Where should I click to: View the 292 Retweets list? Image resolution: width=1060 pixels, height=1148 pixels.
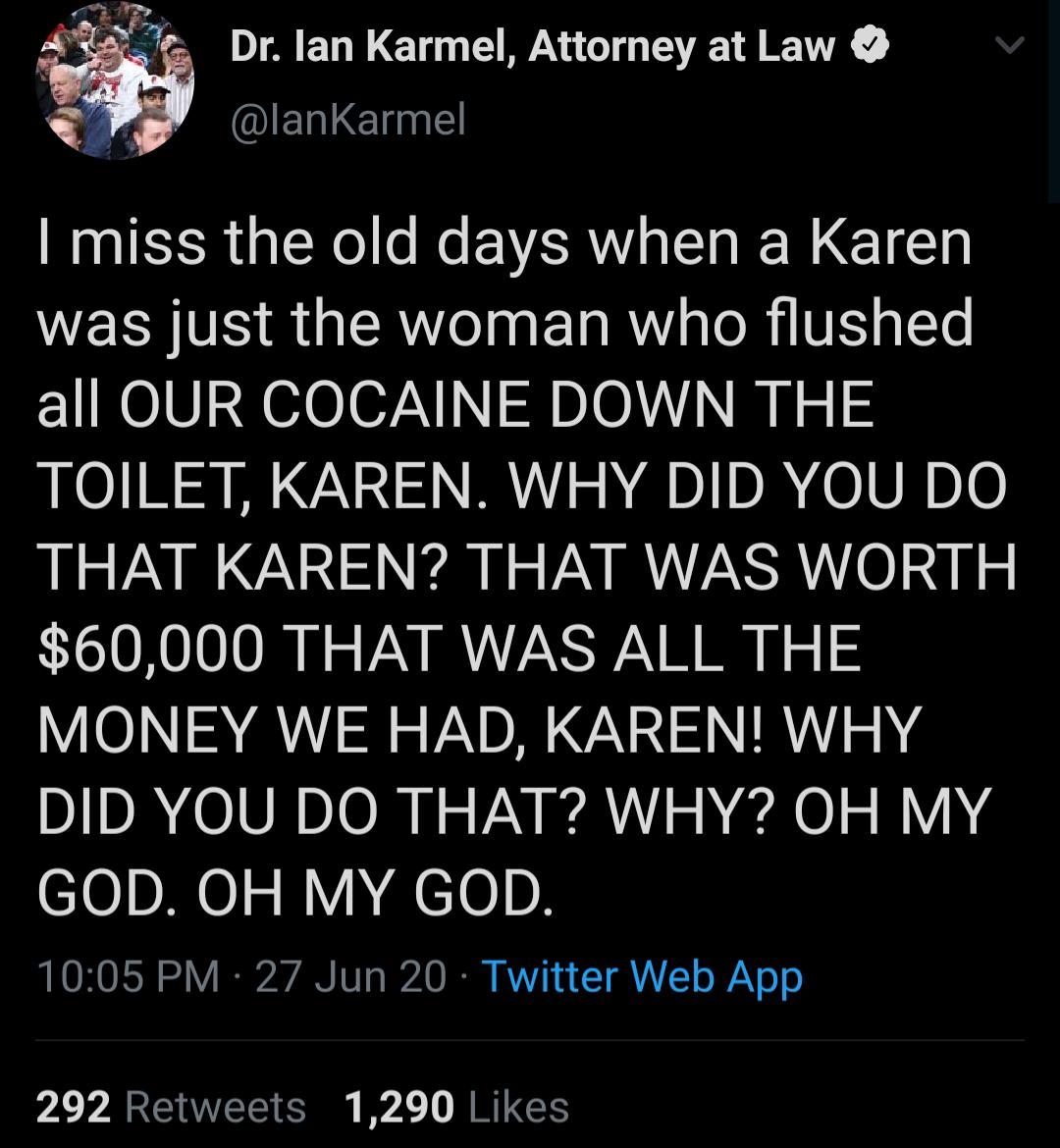coord(169,1109)
